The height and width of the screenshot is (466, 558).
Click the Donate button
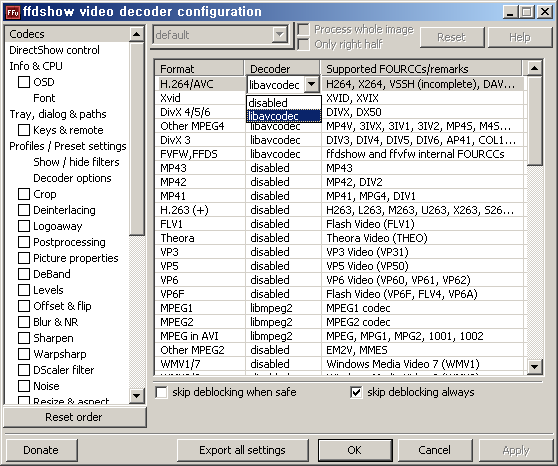tap(41, 450)
